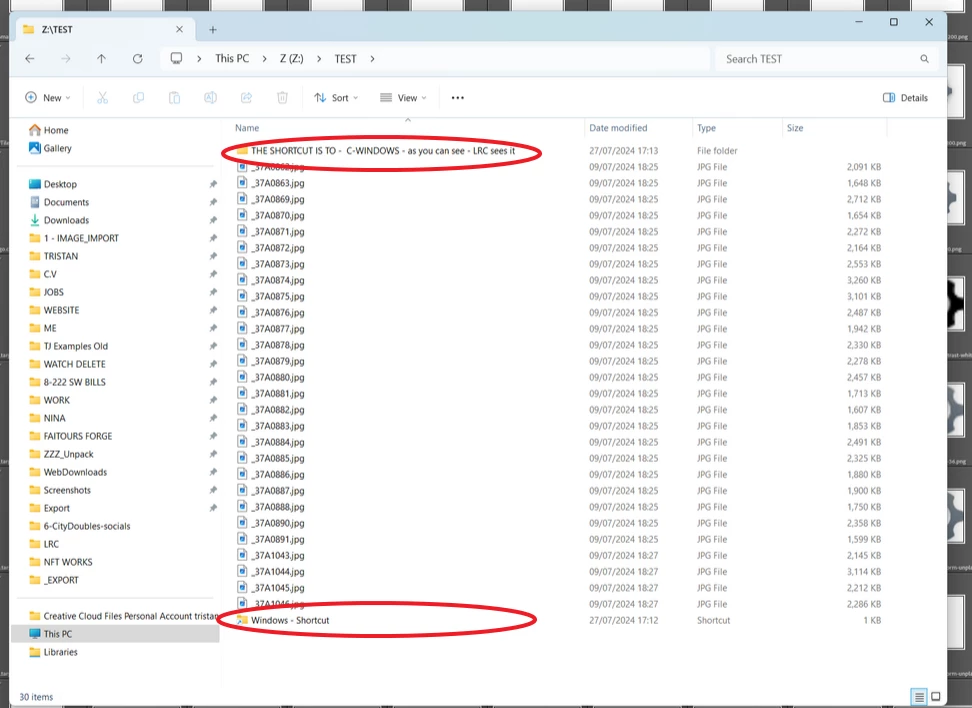Viewport: 972px width, 708px height.
Task: Click pin icon beside TRISTAN
Action: [213, 256]
